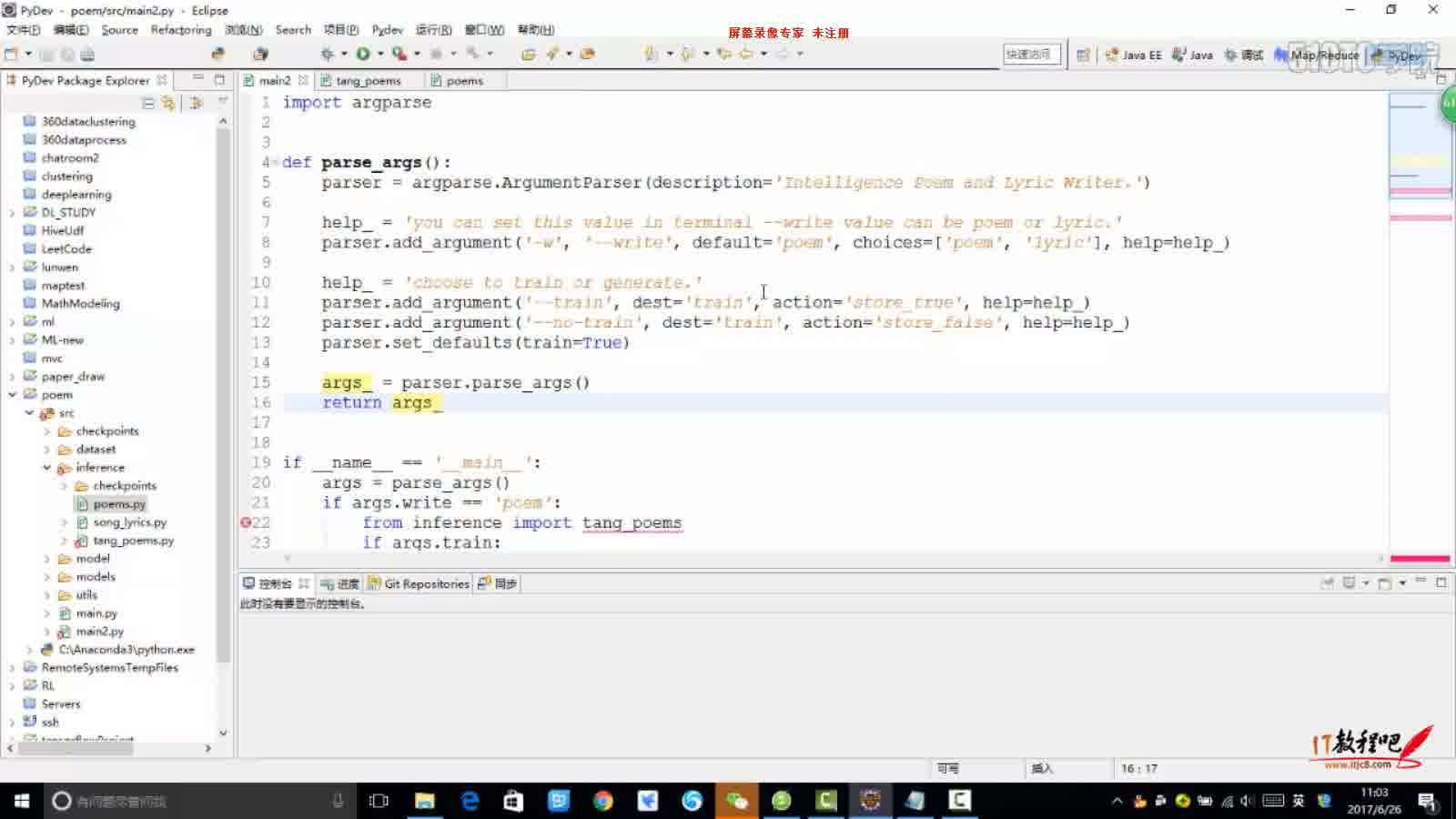Click the Windows Start button
The height and width of the screenshot is (819, 1456).
tap(22, 801)
